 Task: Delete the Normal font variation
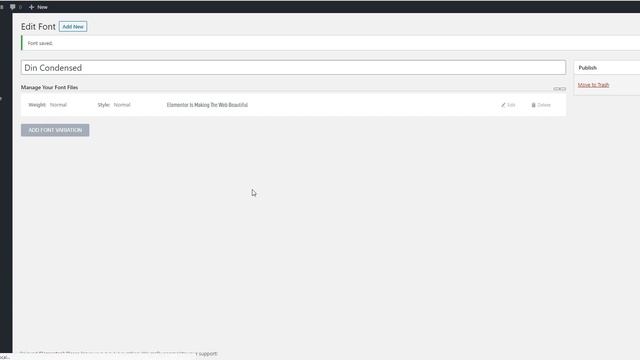tap(541, 105)
